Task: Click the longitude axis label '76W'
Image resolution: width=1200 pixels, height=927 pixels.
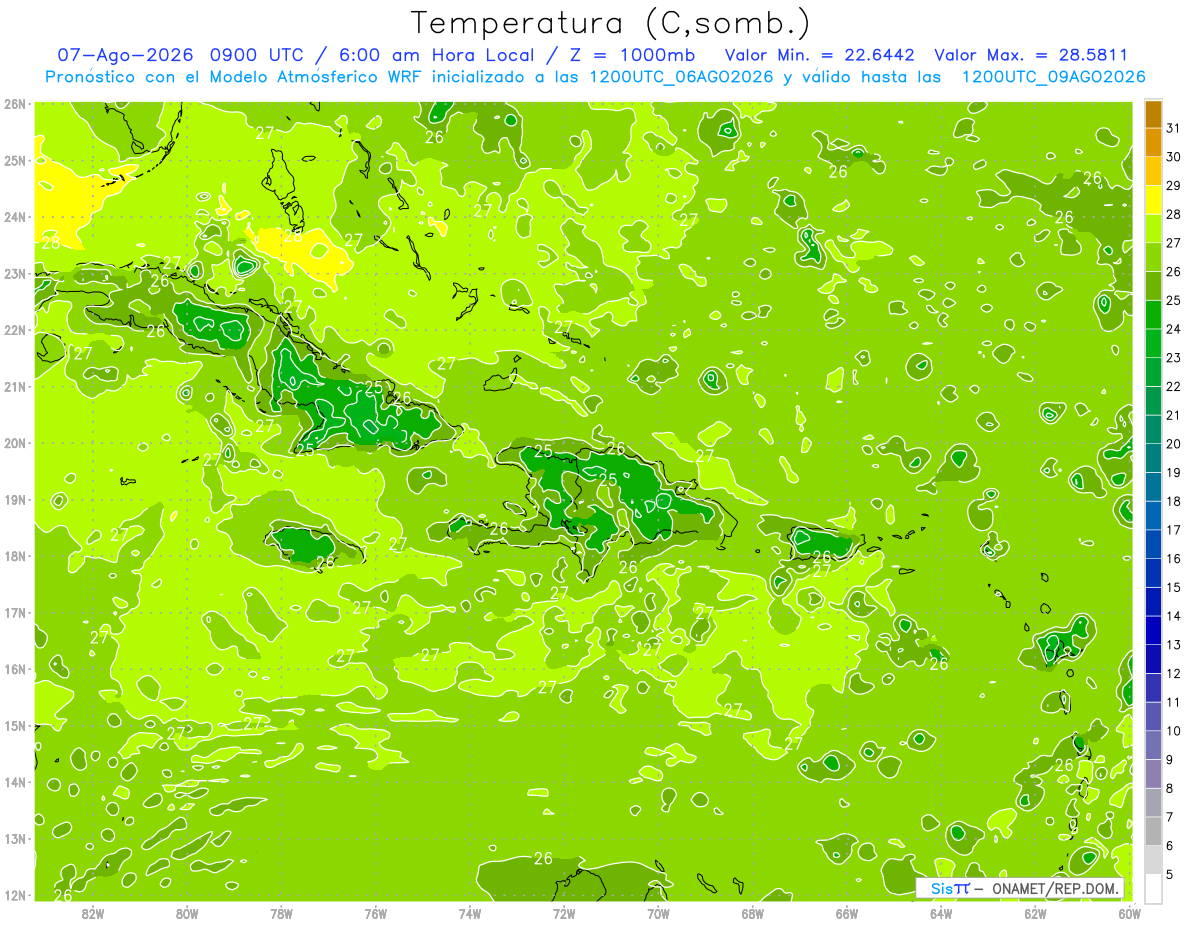Action: coord(376,913)
